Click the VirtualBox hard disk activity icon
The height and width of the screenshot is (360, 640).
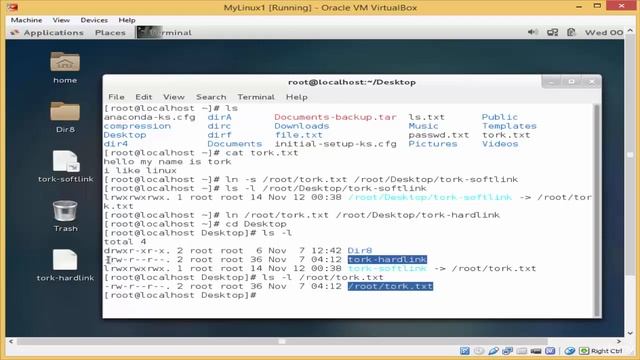click(464, 351)
